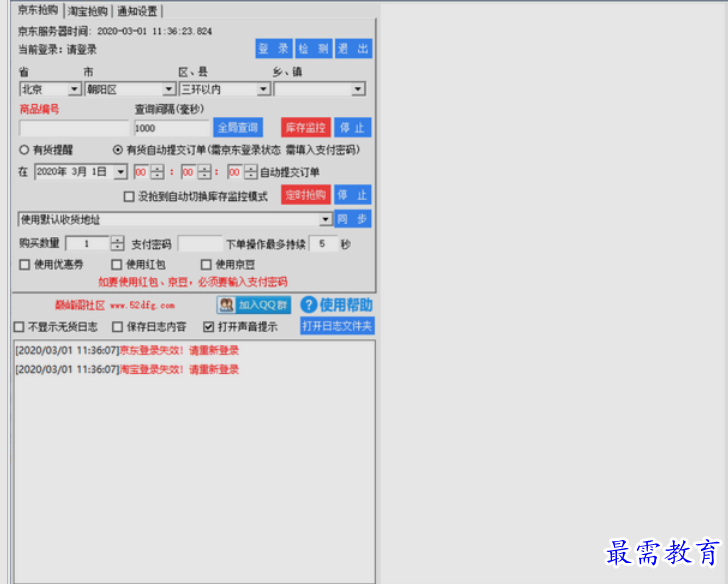Click the red 定时抢购 button

tap(306, 195)
